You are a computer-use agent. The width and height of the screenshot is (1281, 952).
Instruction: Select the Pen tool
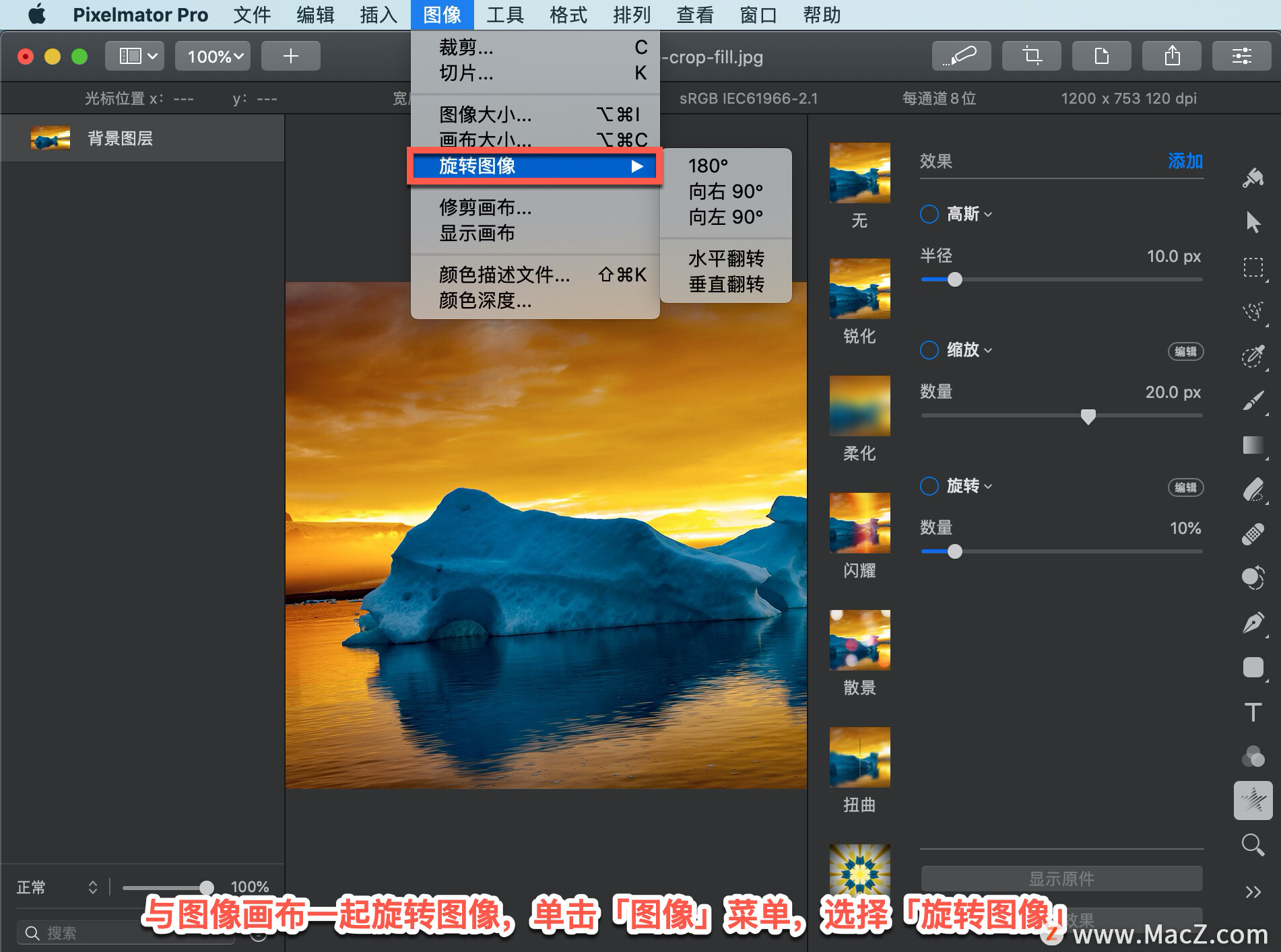[1253, 623]
